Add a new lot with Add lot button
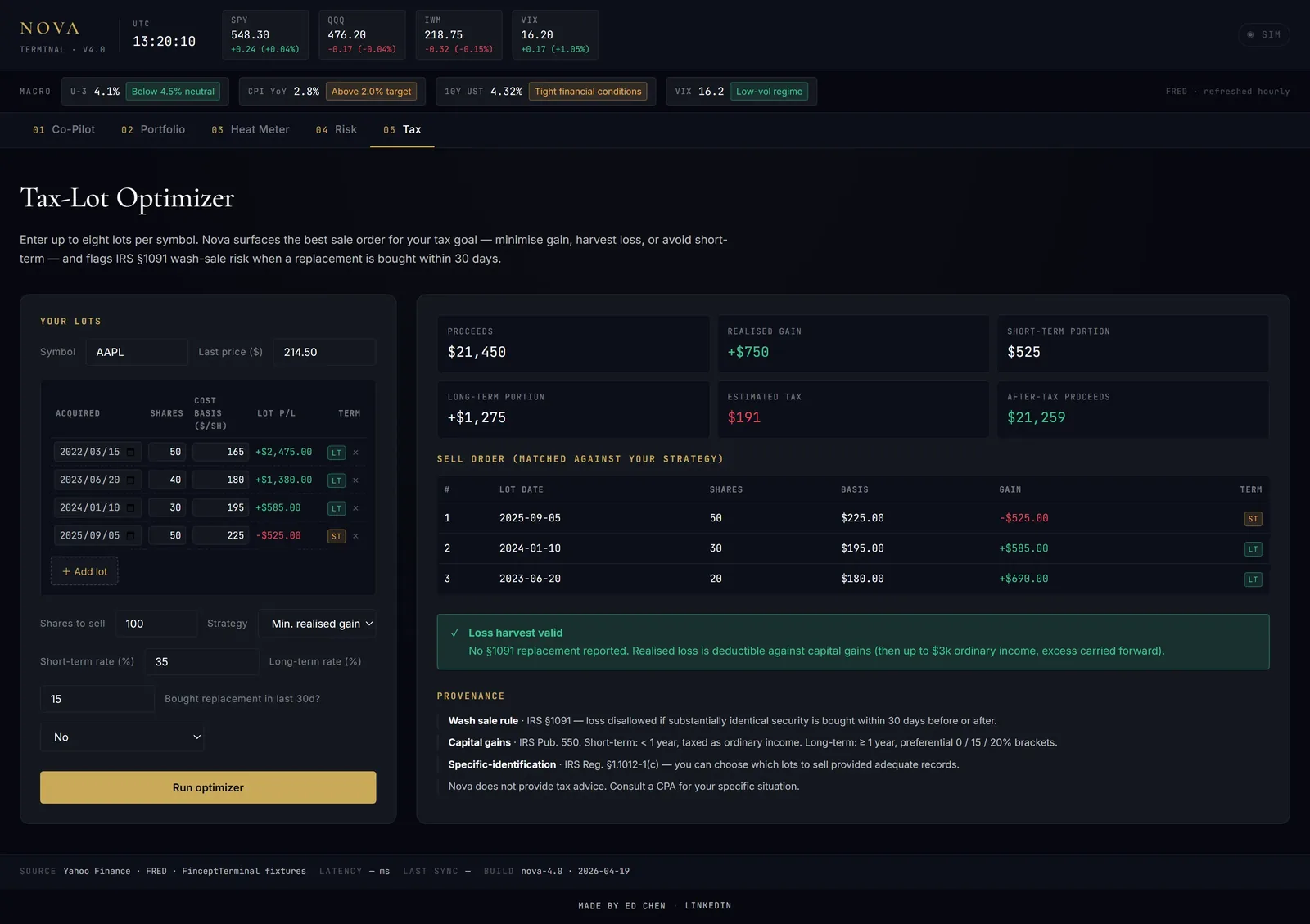 [84, 571]
